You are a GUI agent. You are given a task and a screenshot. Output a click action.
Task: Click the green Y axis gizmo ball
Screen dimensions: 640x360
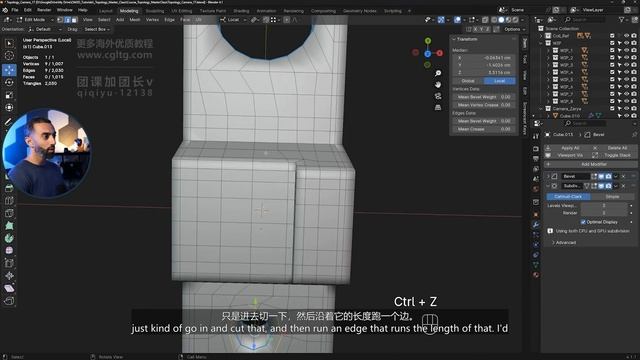[428, 41]
